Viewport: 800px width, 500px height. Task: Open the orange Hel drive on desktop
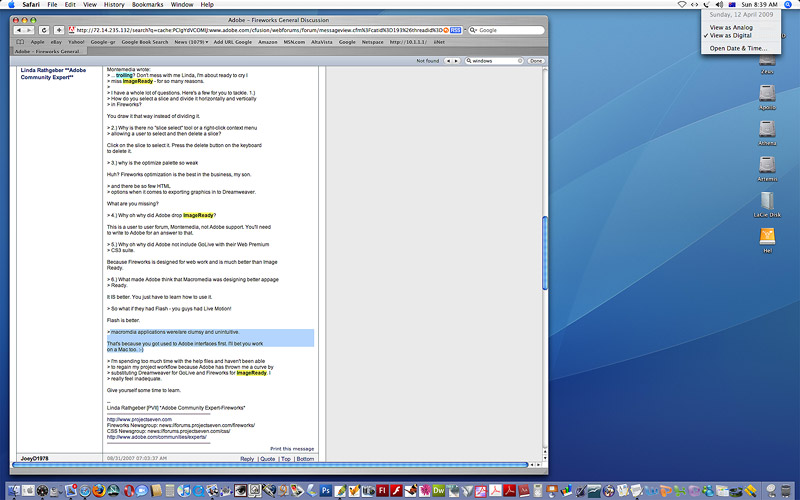[767, 239]
